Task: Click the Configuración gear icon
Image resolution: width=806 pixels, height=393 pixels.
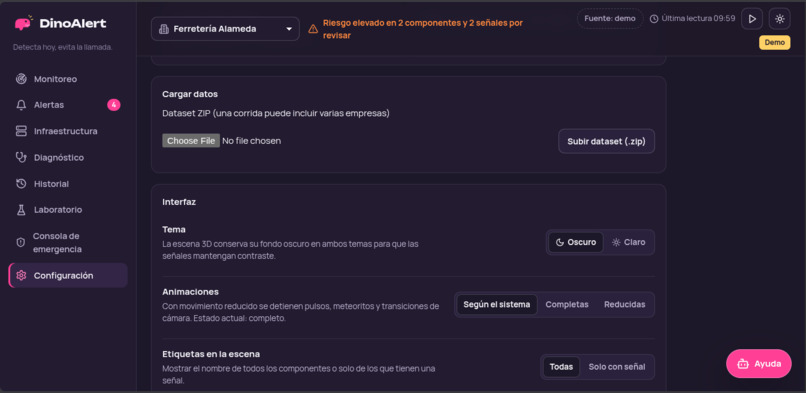Action: [21, 275]
